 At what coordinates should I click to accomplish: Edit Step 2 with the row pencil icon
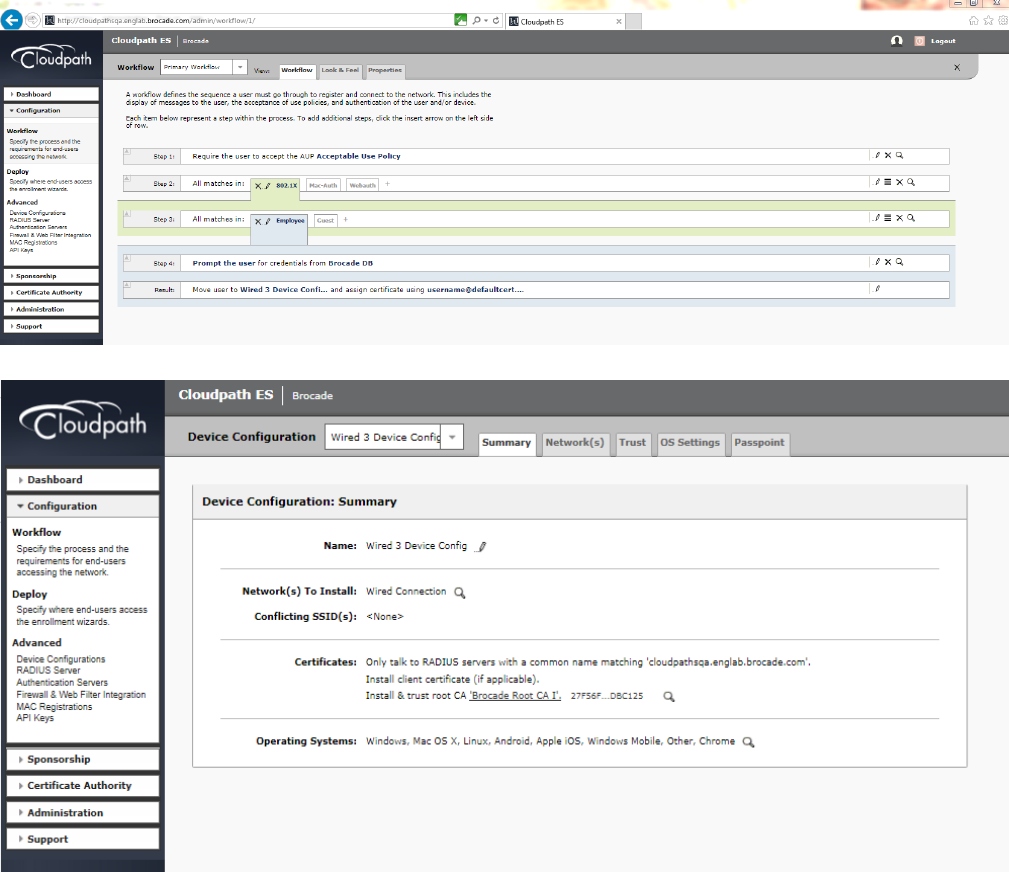[x=877, y=182]
